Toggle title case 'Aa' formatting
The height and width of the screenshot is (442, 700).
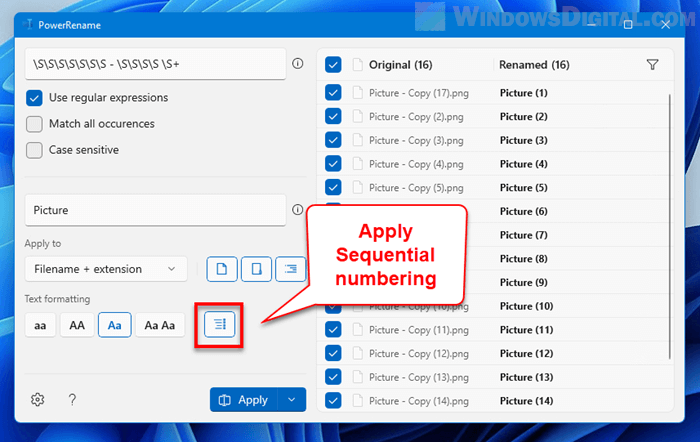(115, 325)
